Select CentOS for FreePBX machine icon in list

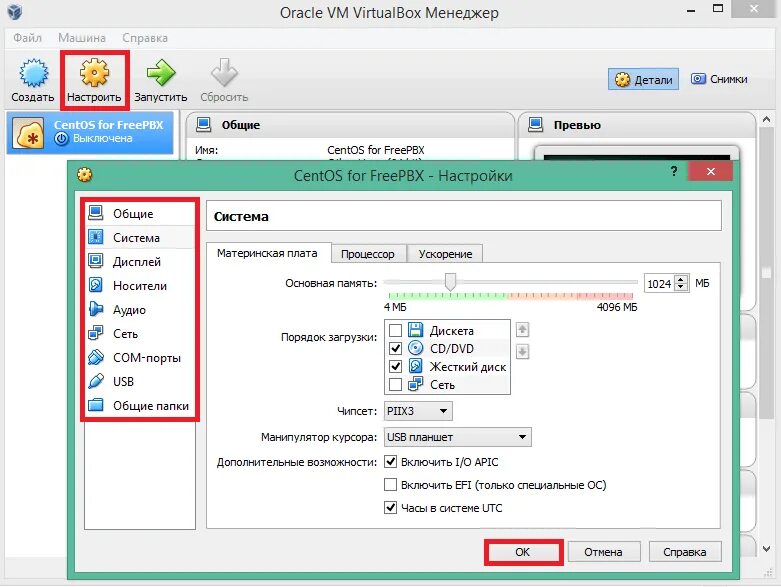pyautogui.click(x=30, y=133)
